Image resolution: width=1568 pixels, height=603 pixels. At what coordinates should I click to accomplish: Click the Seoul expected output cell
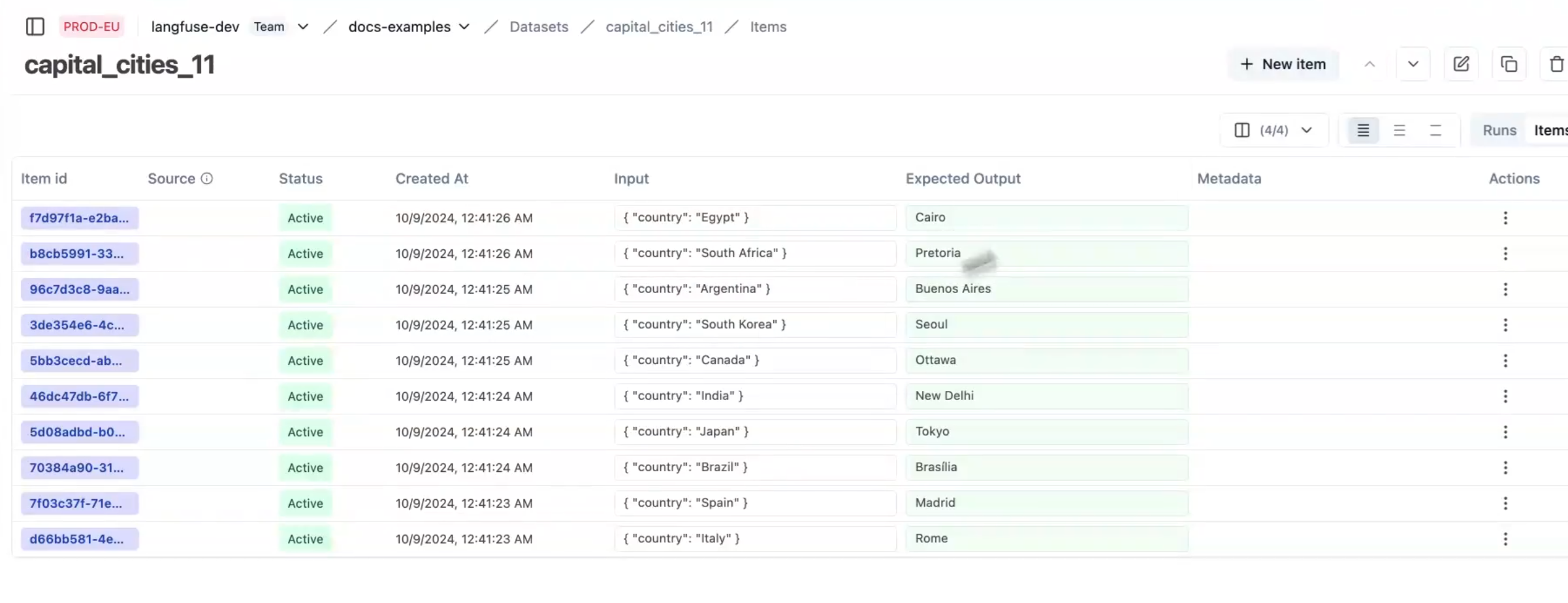[1047, 325]
